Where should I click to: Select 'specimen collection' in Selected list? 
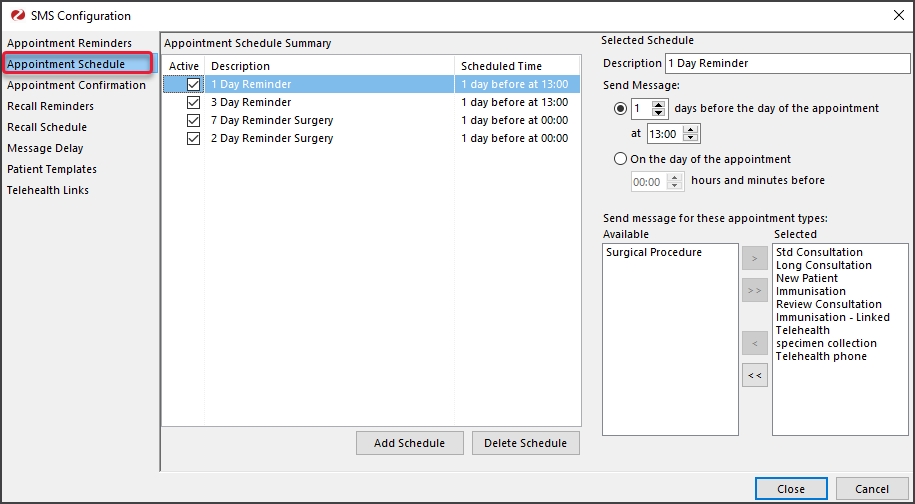click(826, 343)
